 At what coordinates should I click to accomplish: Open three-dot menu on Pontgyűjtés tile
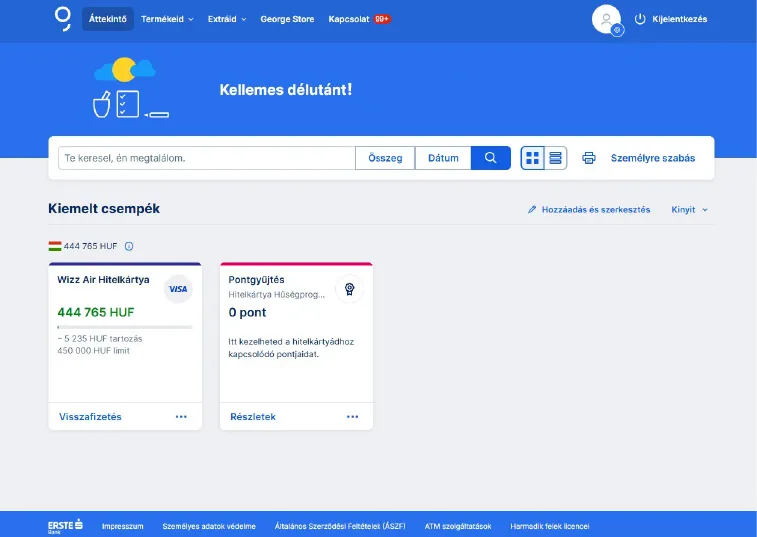tap(353, 417)
